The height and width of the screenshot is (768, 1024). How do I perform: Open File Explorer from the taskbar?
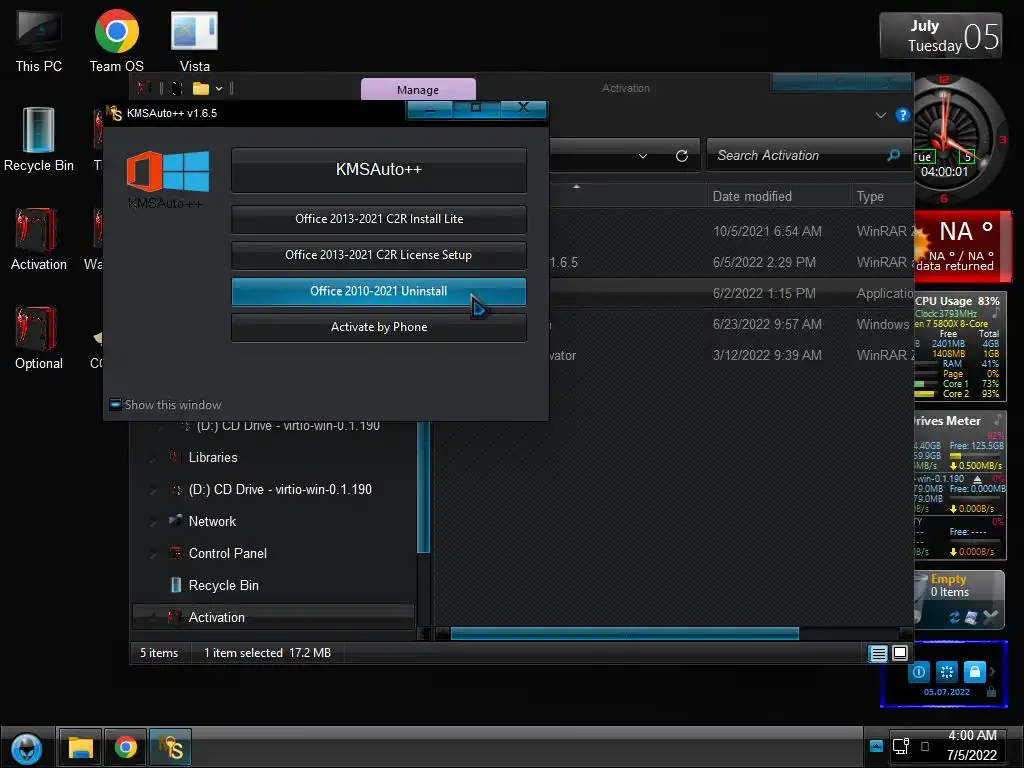(x=80, y=748)
